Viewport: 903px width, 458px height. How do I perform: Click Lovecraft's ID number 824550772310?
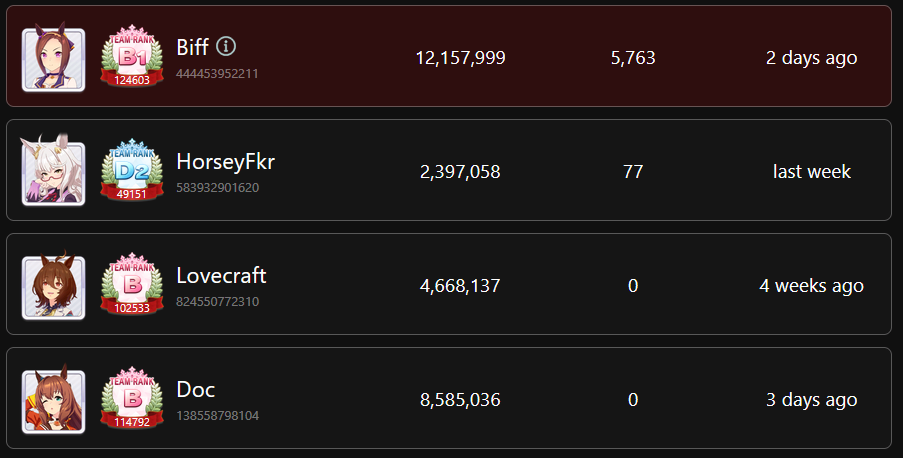pos(217,301)
